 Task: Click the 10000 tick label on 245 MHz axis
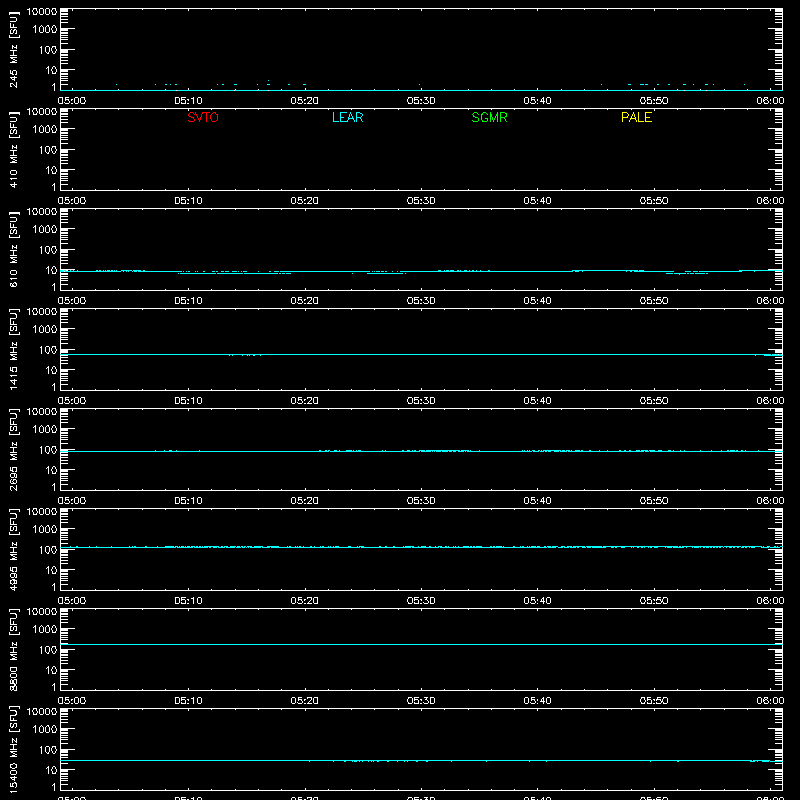(x=42, y=12)
